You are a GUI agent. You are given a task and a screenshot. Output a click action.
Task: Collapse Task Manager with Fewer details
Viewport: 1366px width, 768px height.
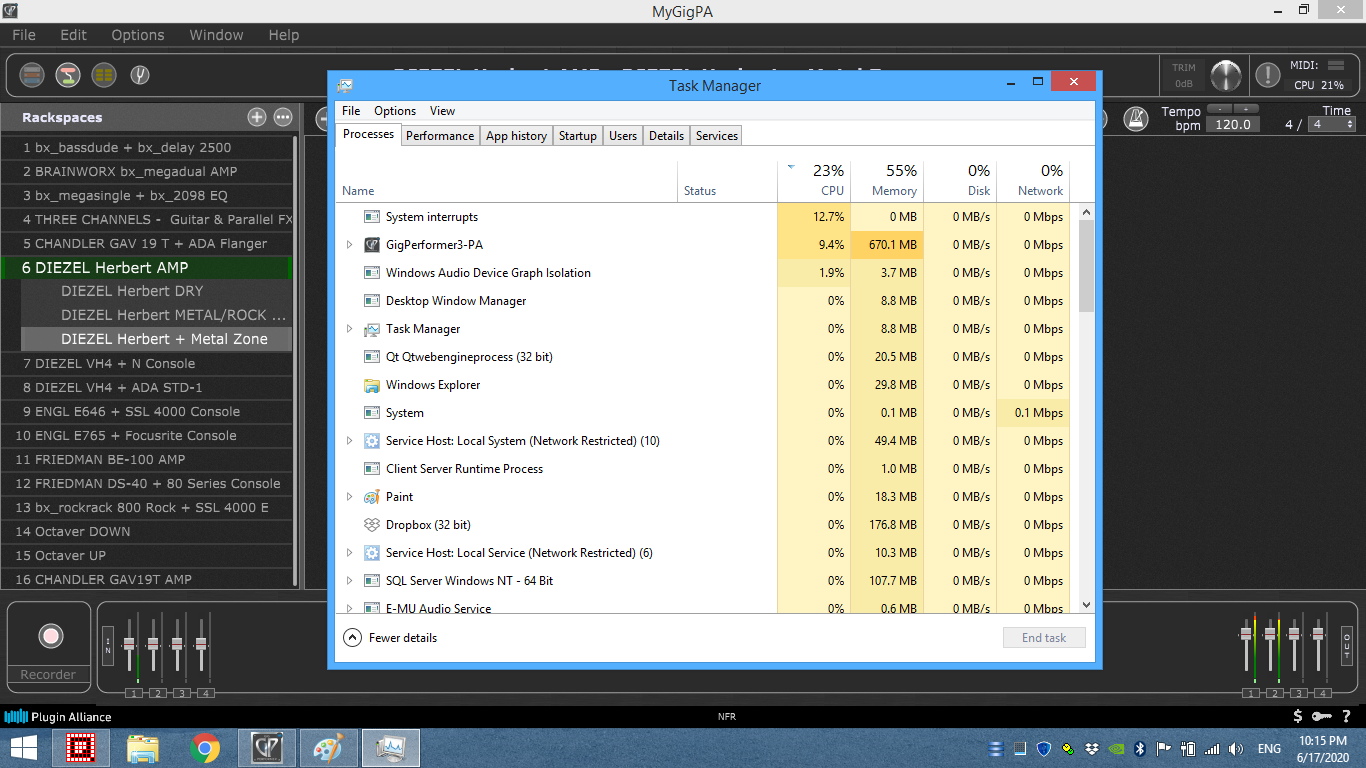tap(390, 638)
